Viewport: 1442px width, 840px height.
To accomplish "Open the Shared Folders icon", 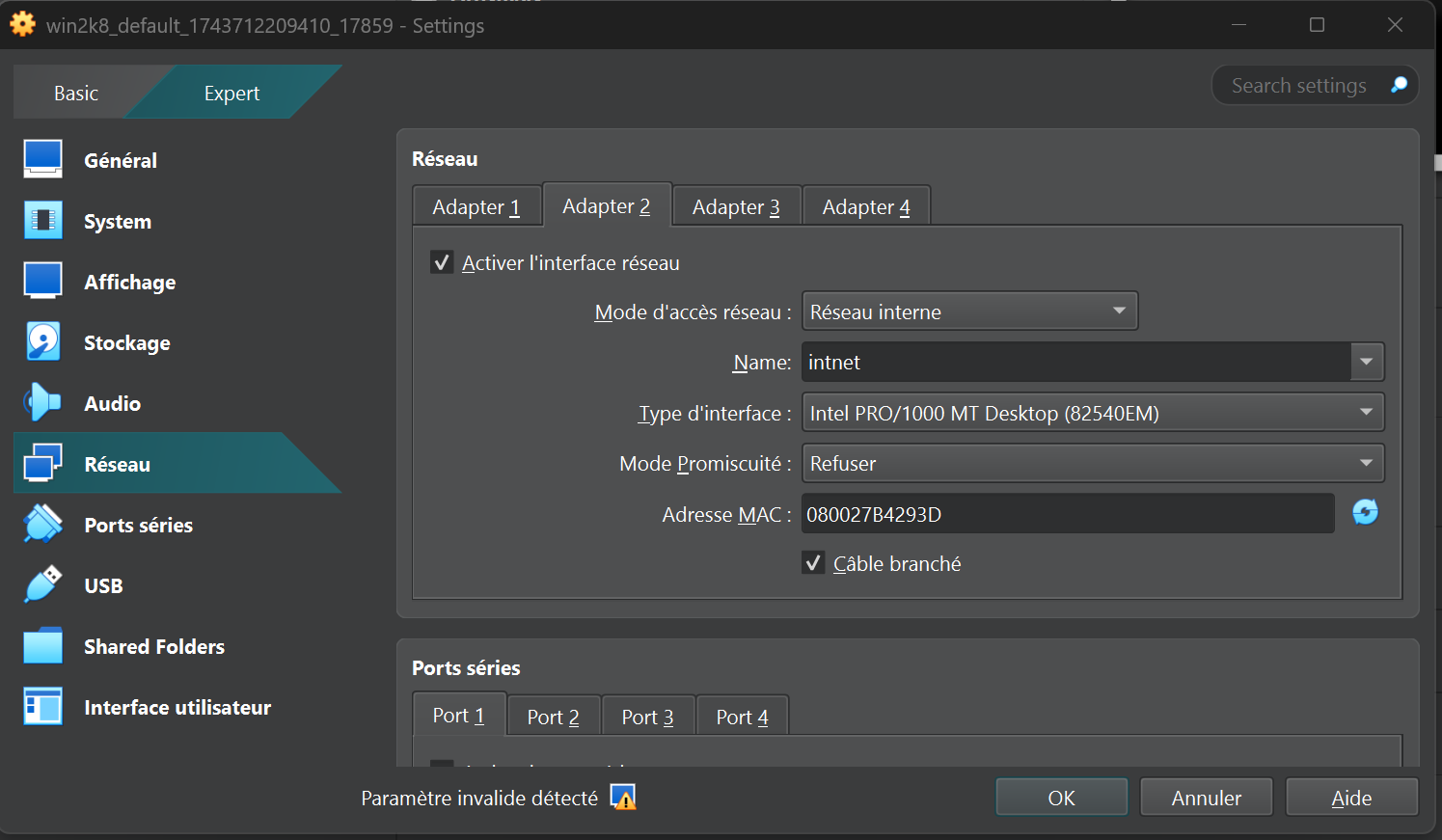I will click(43, 645).
